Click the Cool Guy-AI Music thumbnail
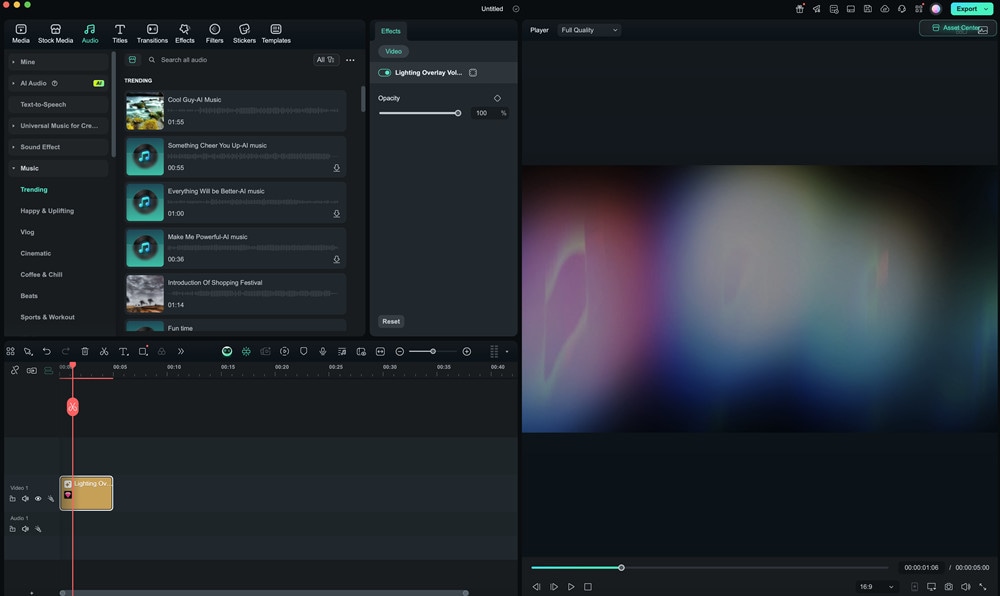Image resolution: width=1000 pixels, height=596 pixels. 145,111
